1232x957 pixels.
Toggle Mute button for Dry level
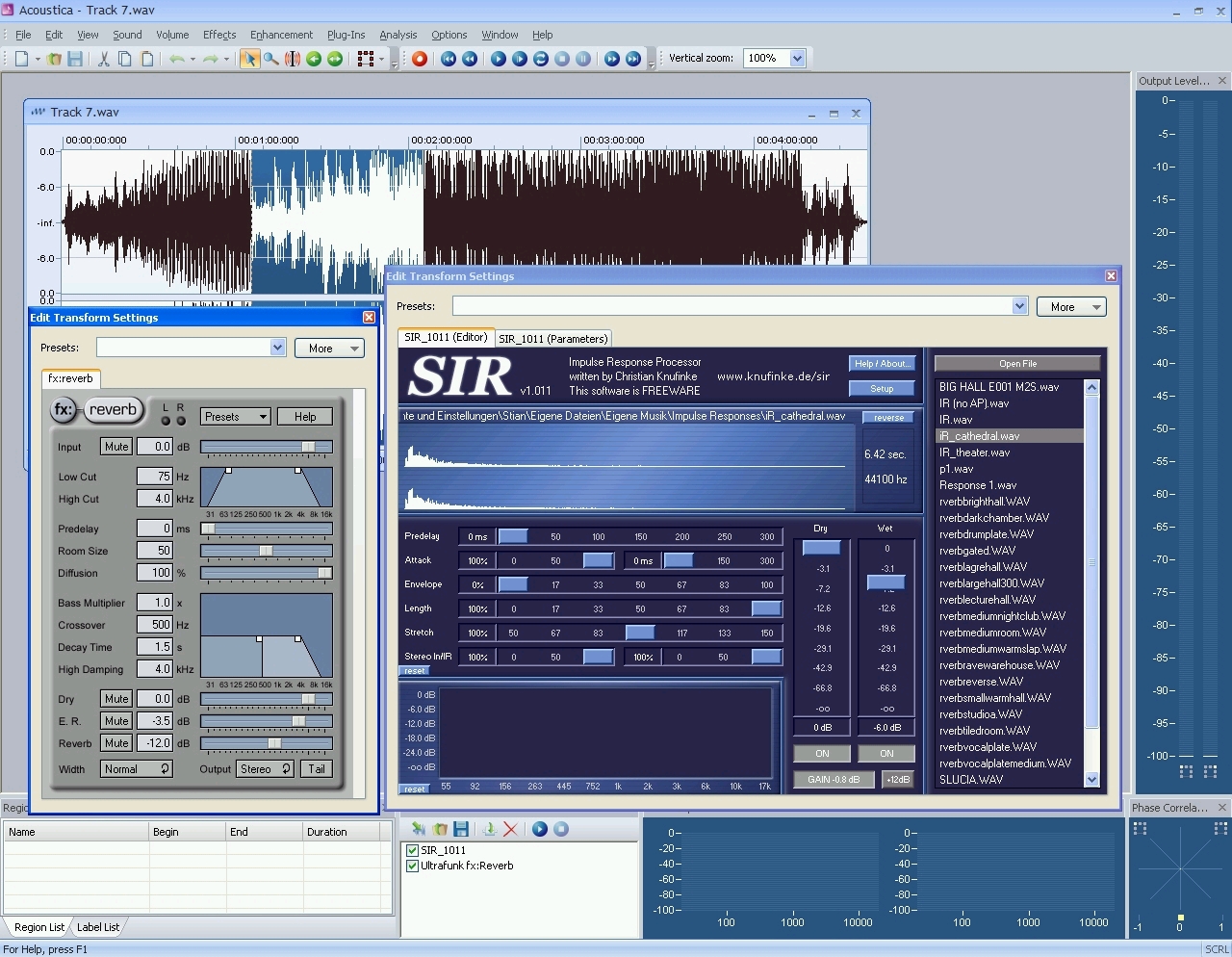[116, 699]
